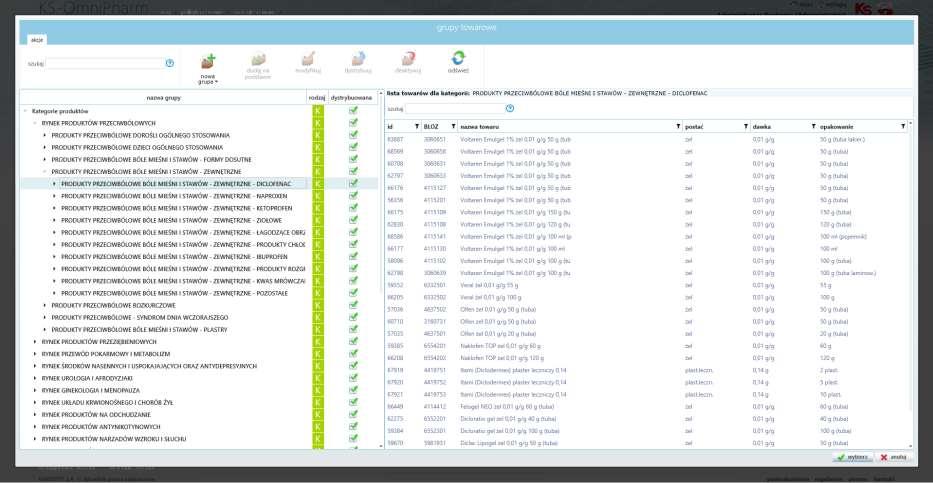
Task: Click the 'dystrybuowana' column header
Action: [x=351, y=98]
